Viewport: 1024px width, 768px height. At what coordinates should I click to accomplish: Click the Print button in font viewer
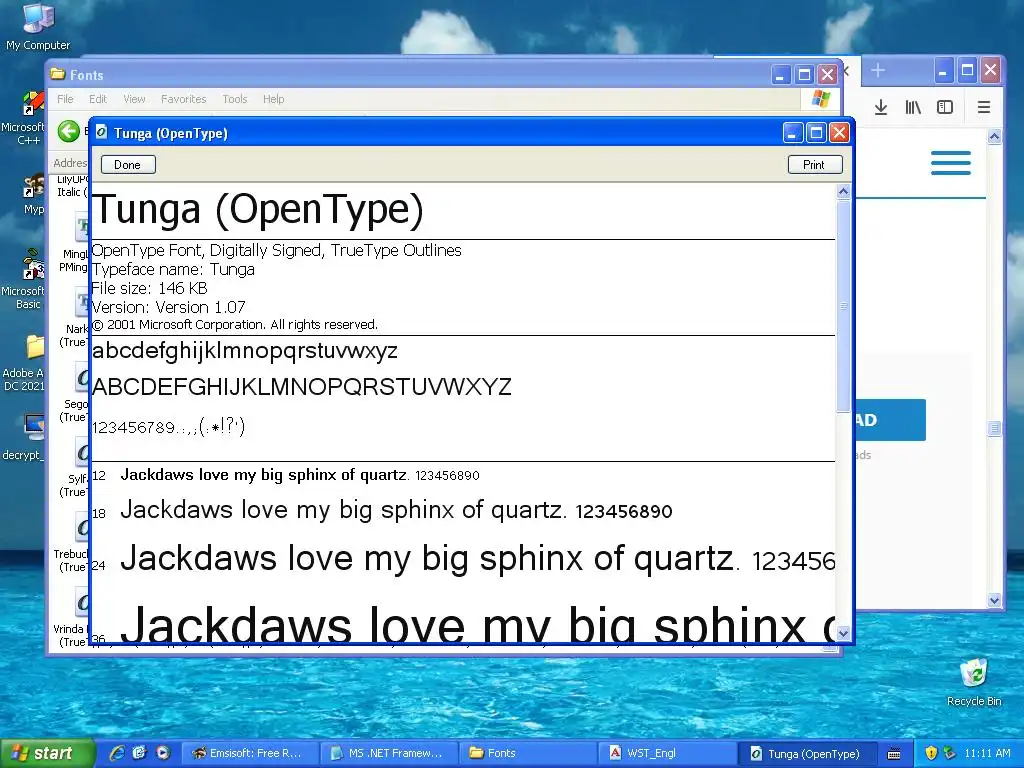pos(815,165)
